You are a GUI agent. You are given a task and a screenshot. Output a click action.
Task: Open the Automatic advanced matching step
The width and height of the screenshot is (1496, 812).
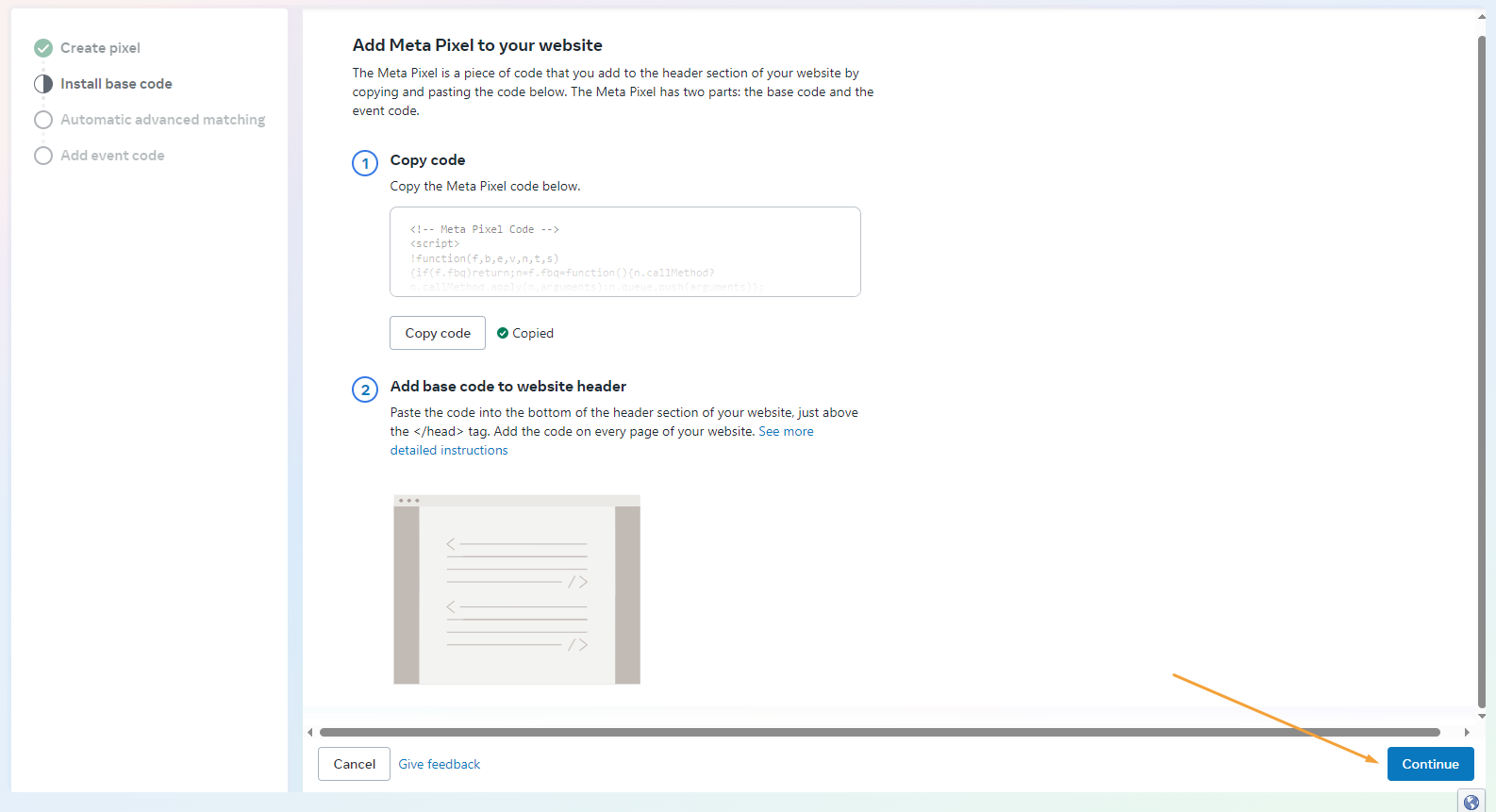[162, 120]
